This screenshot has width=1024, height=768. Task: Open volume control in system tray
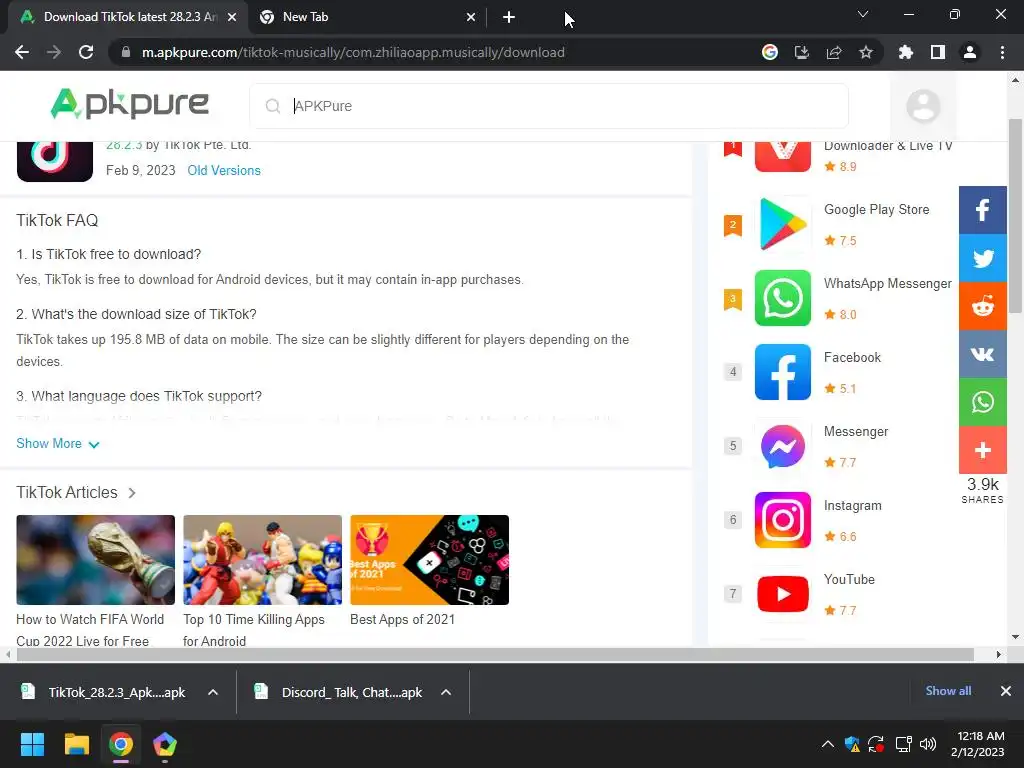[927, 744]
